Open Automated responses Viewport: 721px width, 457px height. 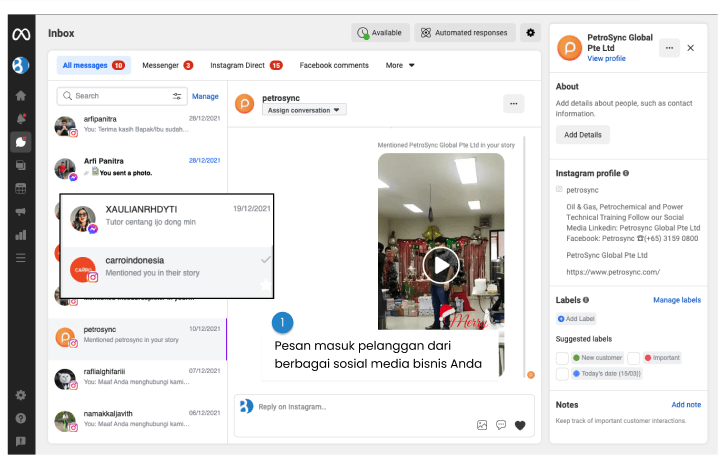465,33
